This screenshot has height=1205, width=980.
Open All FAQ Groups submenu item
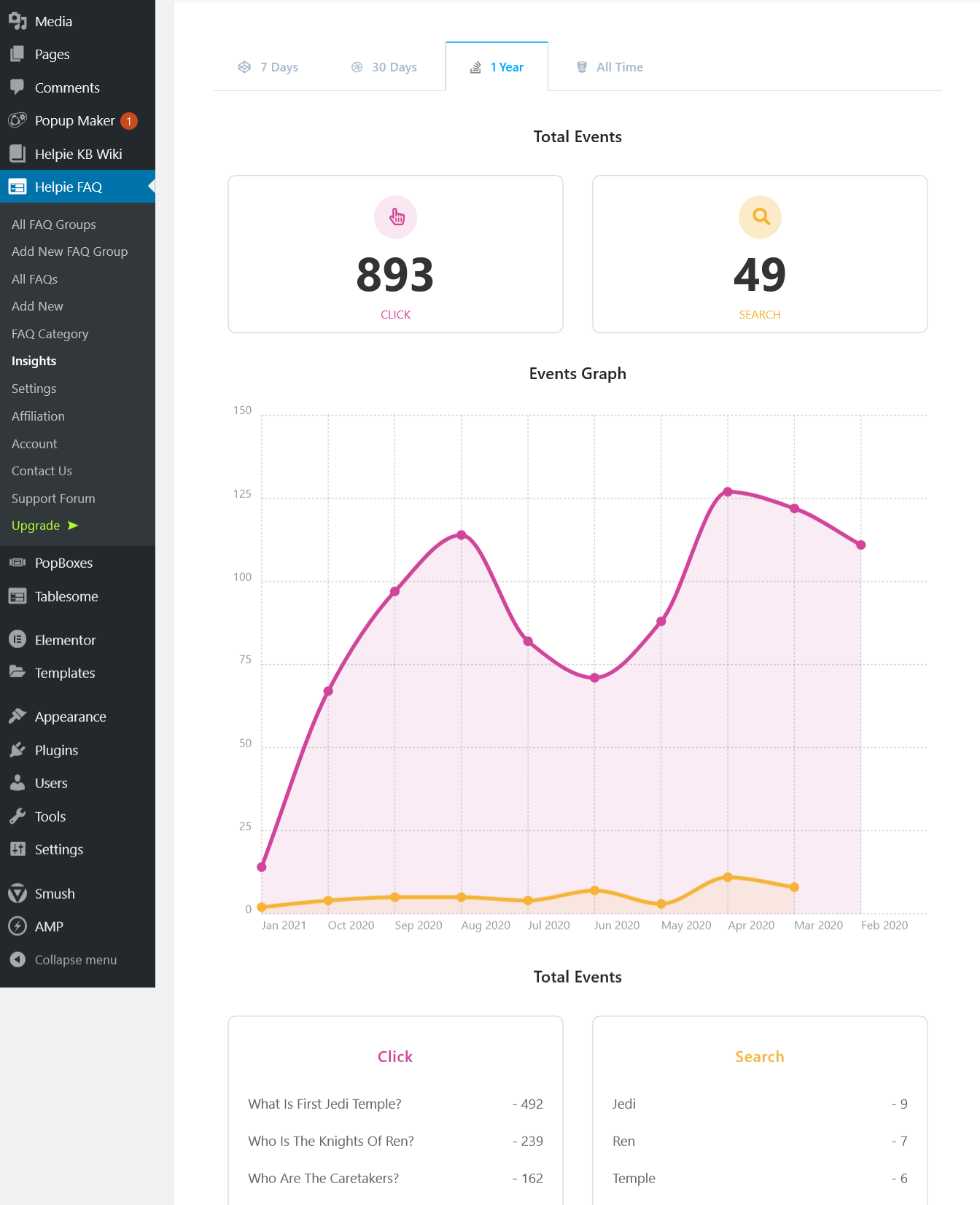pos(54,225)
